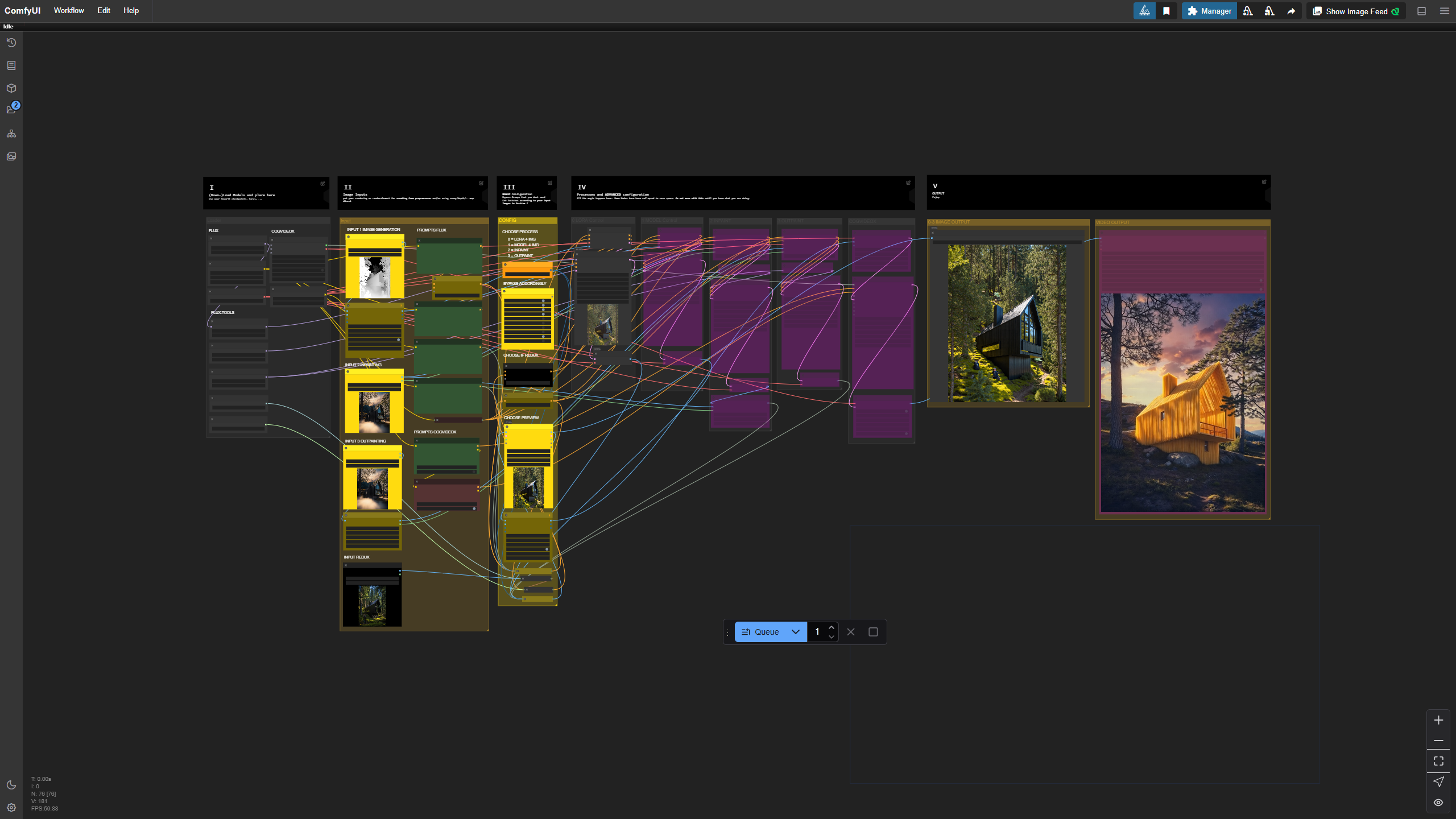Click the settings gear in sidebar
This screenshot has width=1456, height=819.
(11, 808)
